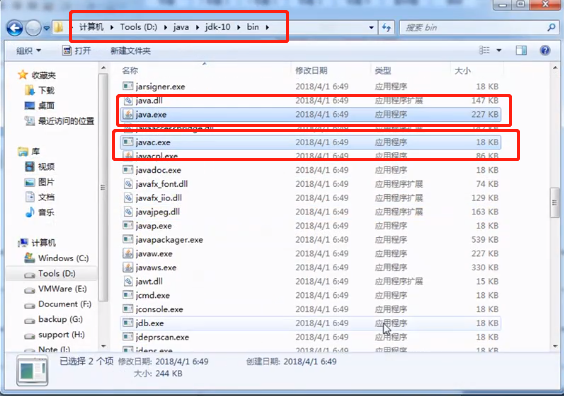
Task: Select the javaw.exe file icon
Action: point(128,254)
